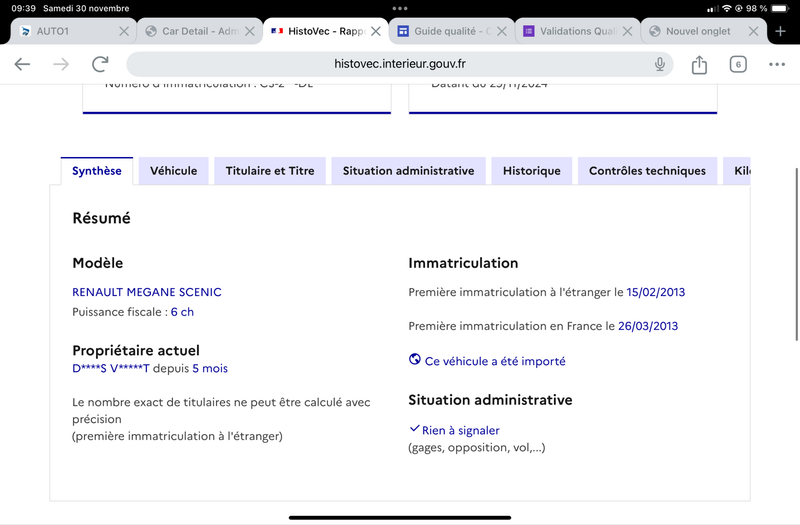
Task: Click the date 26/03/2013
Action: tap(648, 326)
